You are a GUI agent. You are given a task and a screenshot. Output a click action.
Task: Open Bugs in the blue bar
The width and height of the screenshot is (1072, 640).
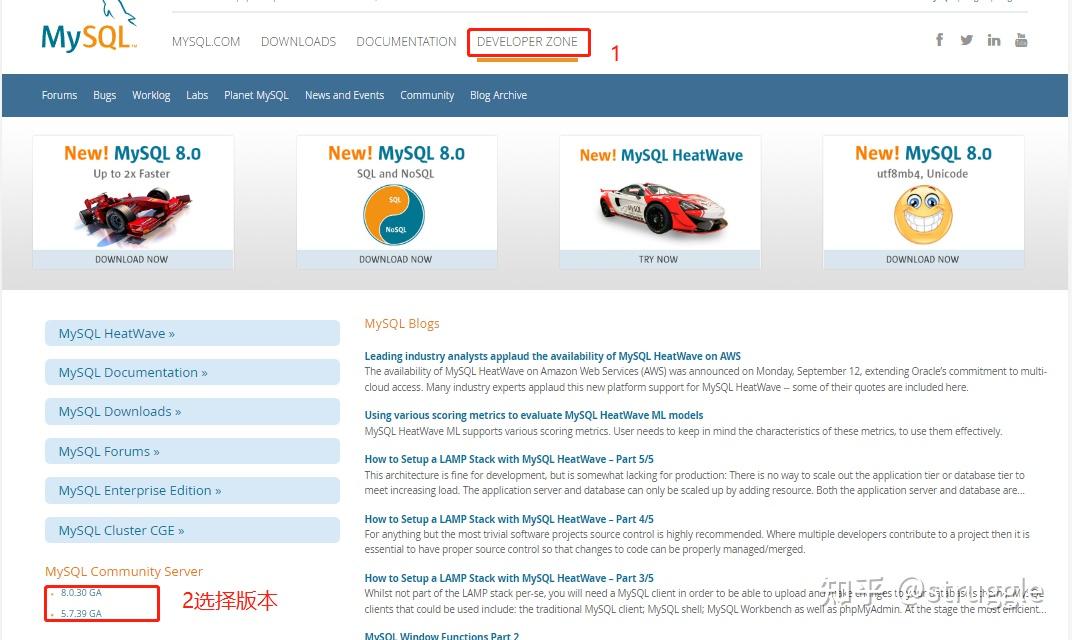[105, 95]
